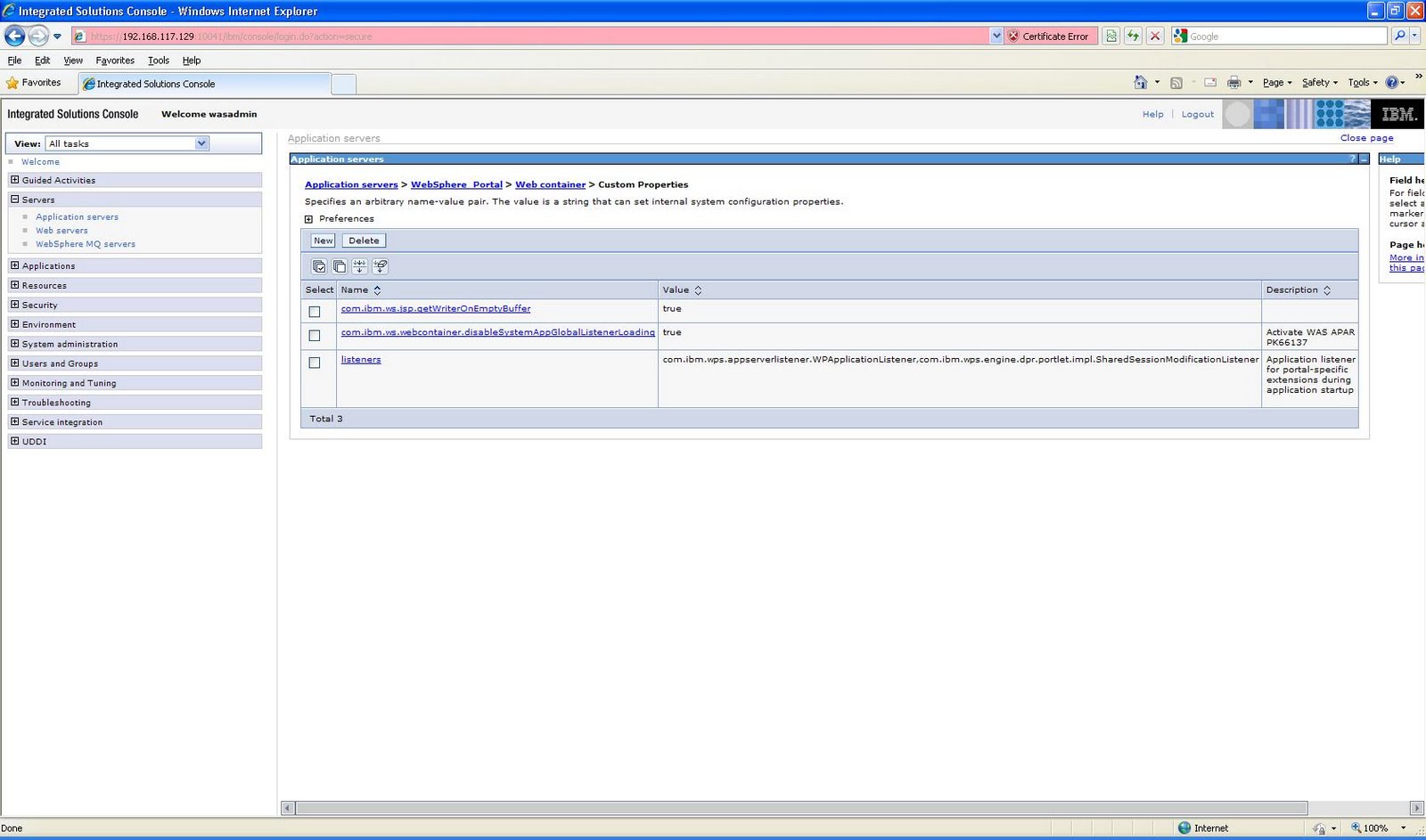This screenshot has height=840, width=1426.
Task: Click the New button
Action: coord(323,240)
